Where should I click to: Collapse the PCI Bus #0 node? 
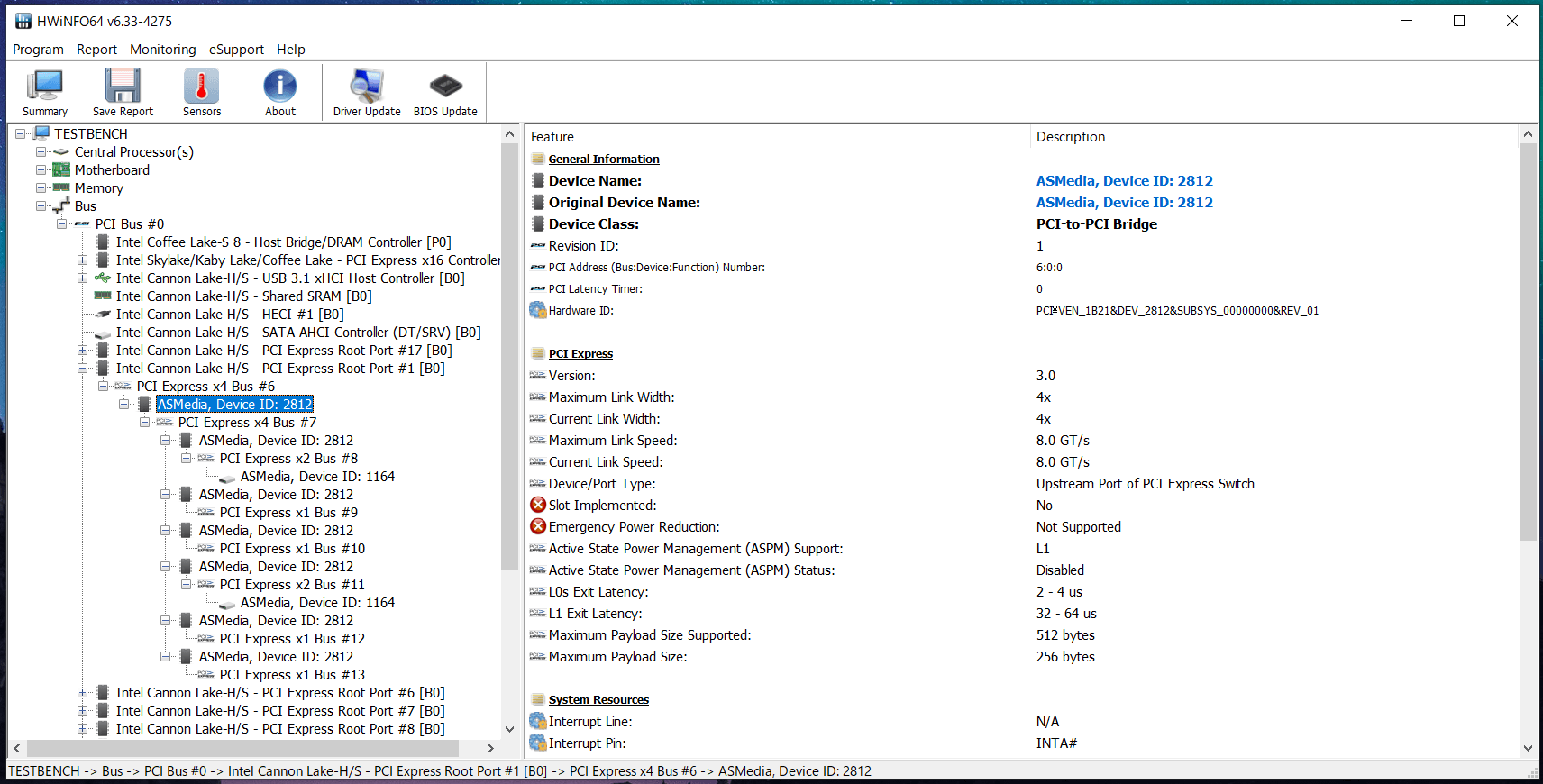tap(61, 223)
